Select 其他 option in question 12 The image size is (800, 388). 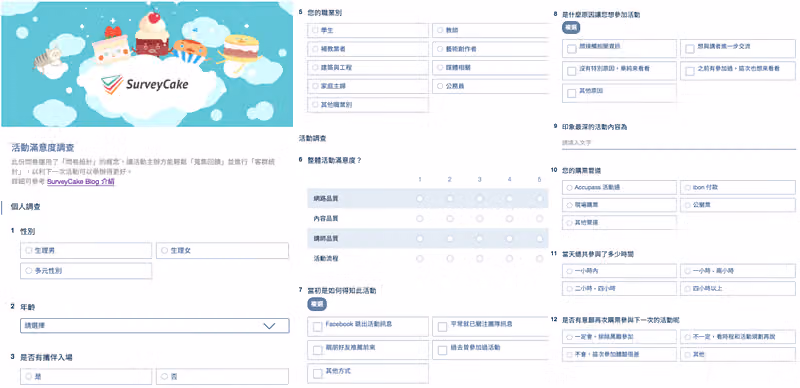click(x=738, y=354)
